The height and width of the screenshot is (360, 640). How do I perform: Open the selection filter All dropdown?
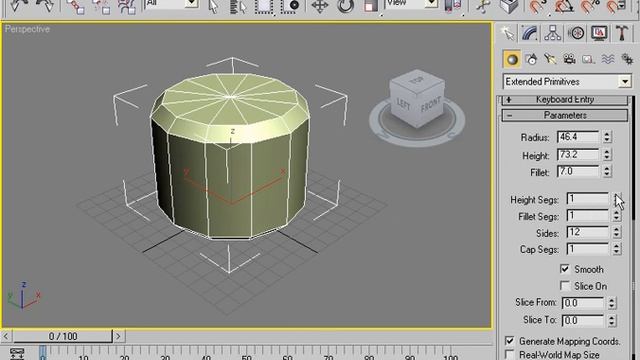click(x=191, y=3)
